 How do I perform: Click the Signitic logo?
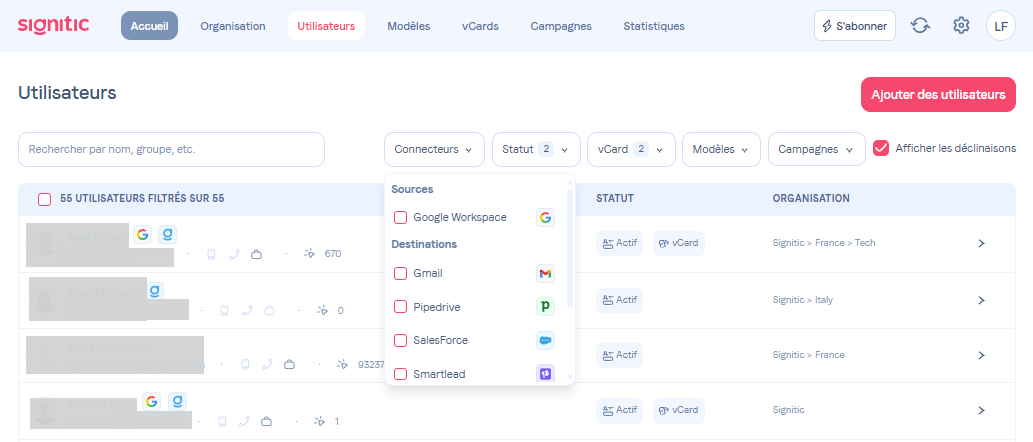point(53,26)
